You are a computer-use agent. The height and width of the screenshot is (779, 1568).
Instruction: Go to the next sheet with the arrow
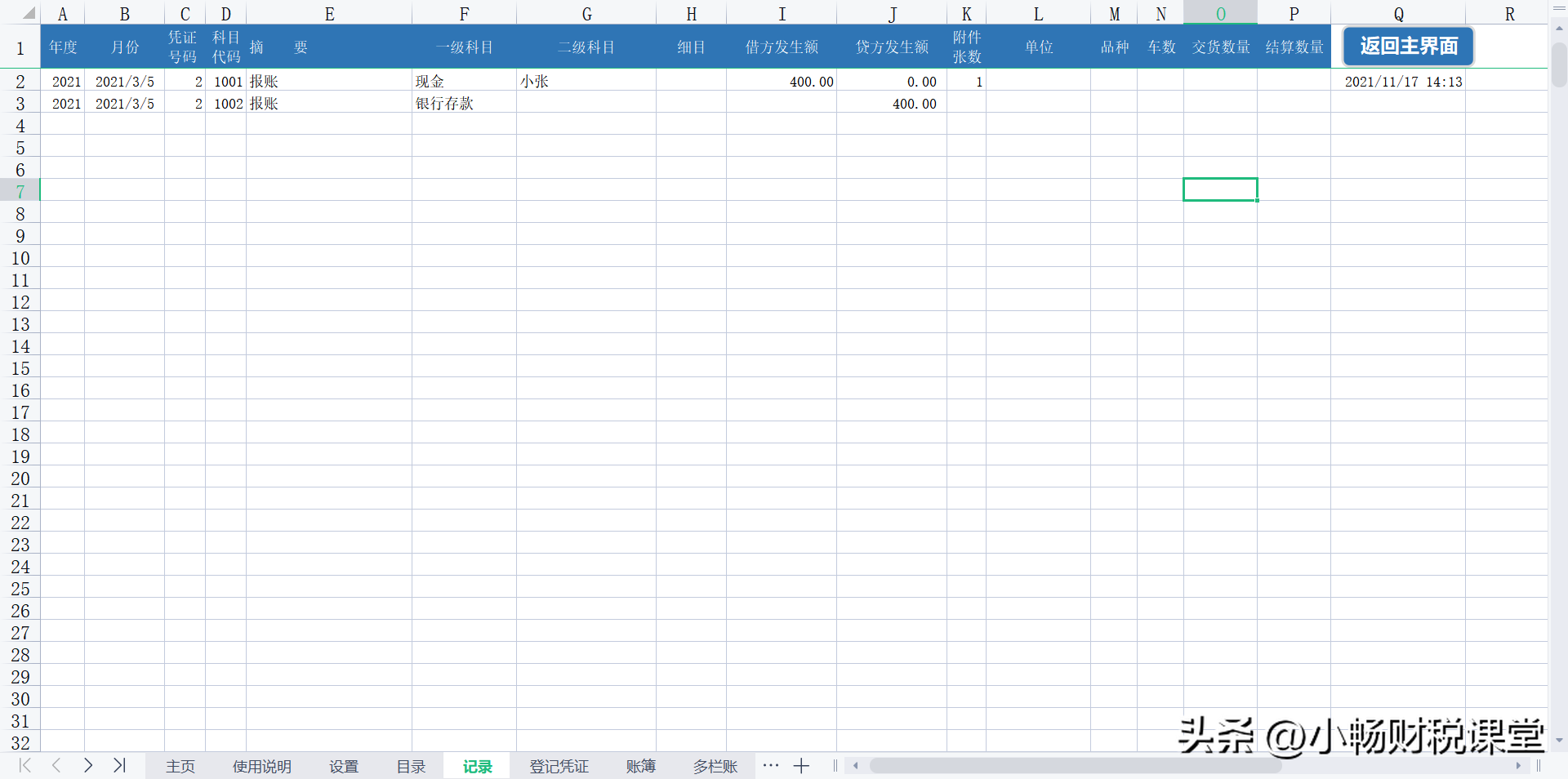[x=88, y=765]
